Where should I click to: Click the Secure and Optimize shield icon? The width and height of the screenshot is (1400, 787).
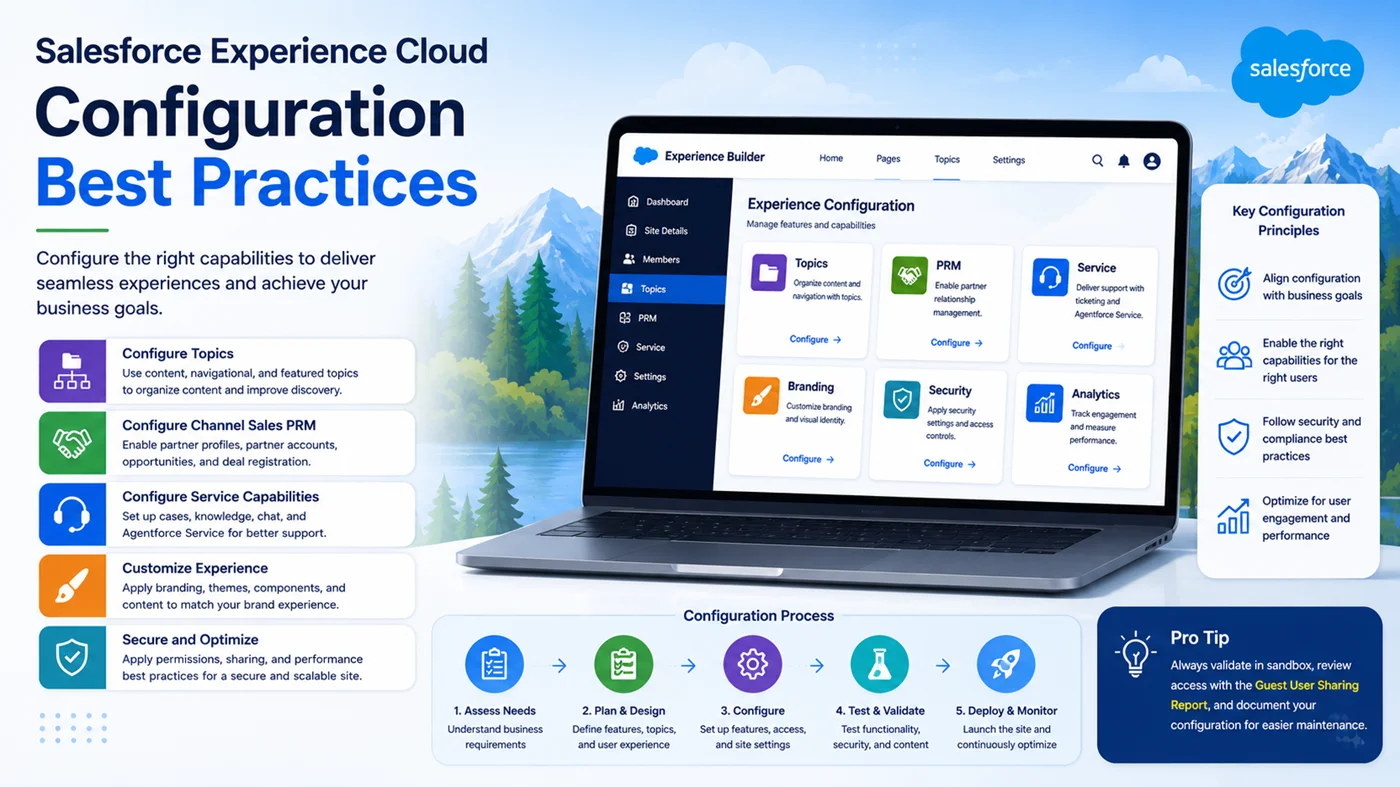[x=72, y=657]
